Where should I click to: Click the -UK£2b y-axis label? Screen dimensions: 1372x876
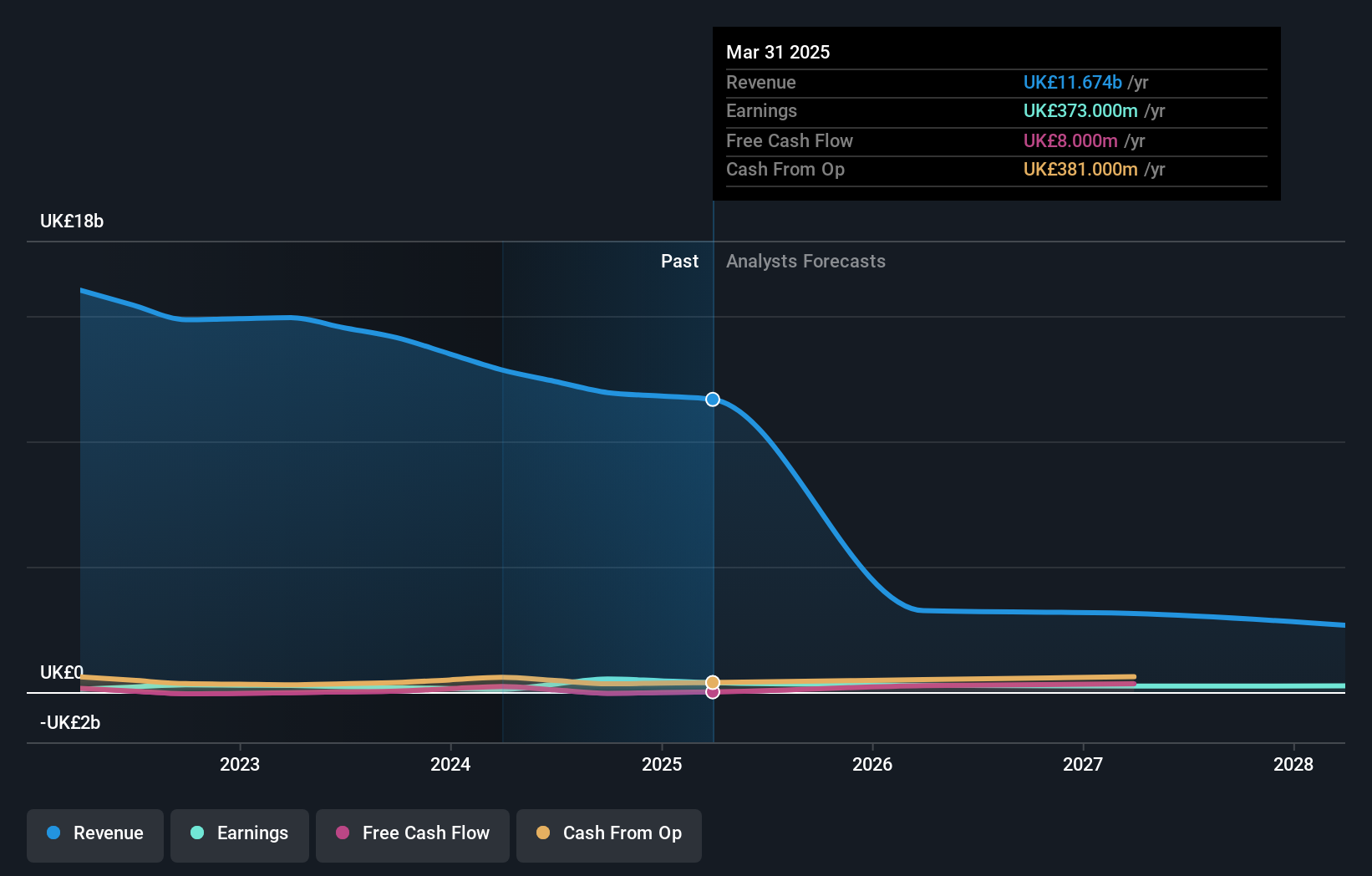[70, 722]
